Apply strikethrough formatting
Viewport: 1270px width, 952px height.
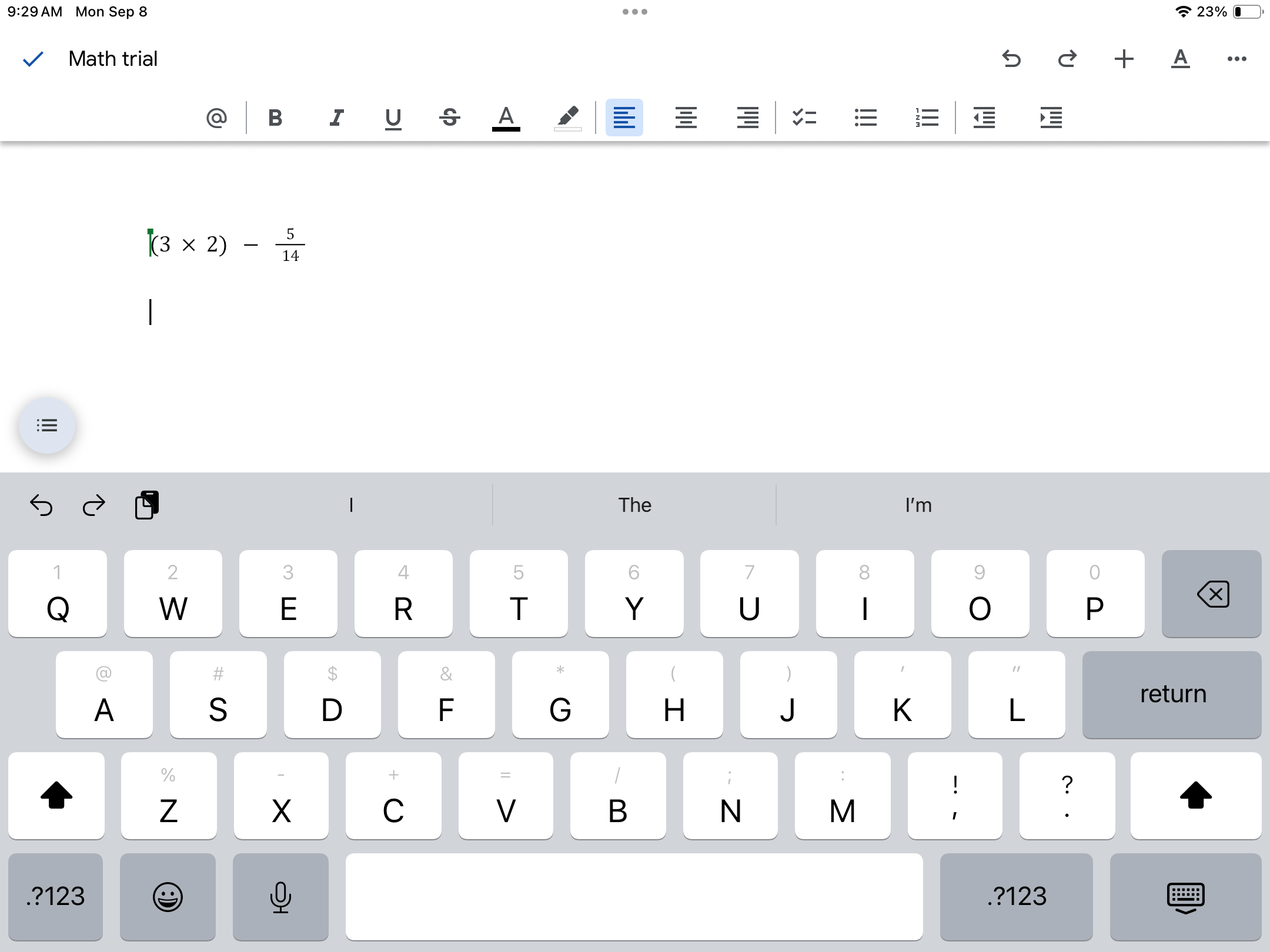point(450,118)
